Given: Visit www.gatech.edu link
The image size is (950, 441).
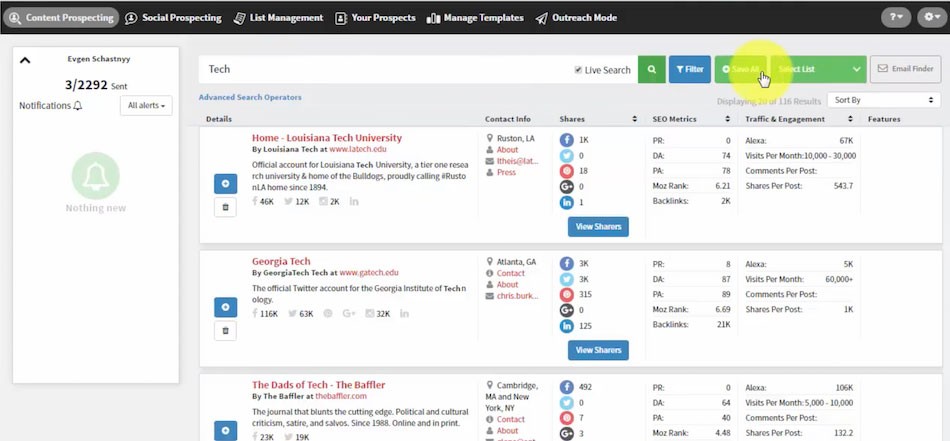Looking at the screenshot, I should click(369, 273).
